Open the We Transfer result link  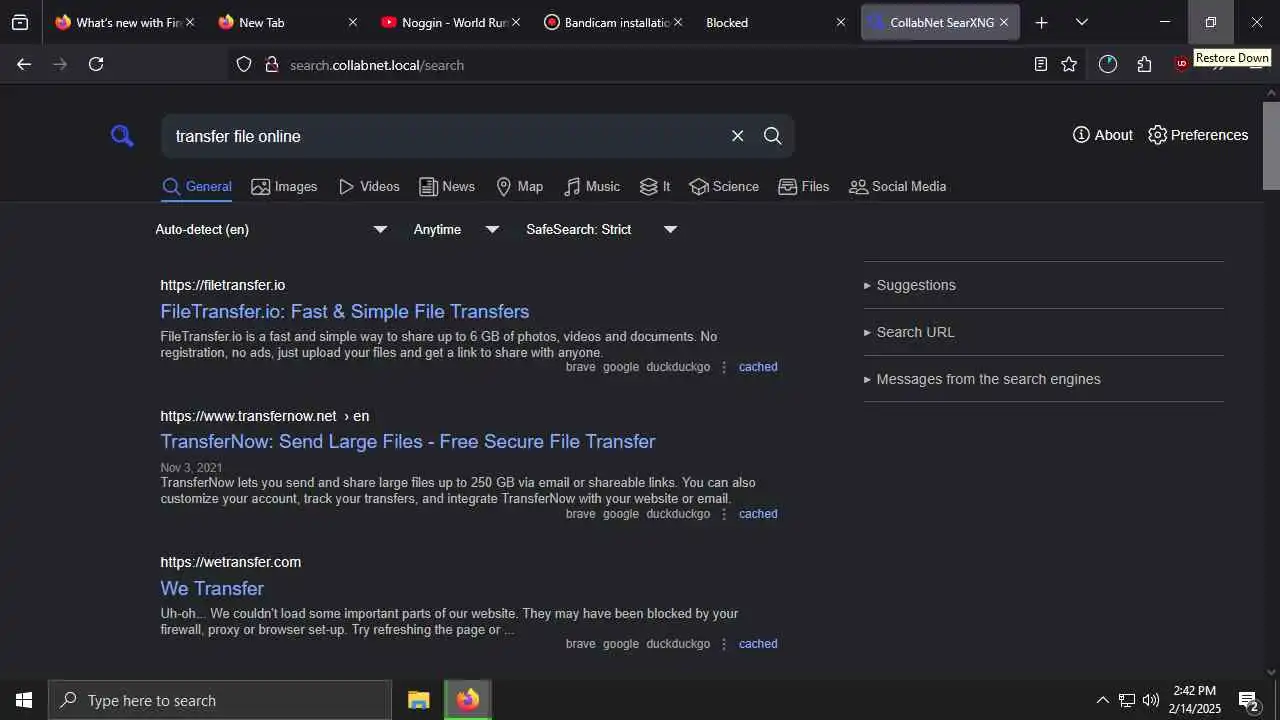point(212,588)
